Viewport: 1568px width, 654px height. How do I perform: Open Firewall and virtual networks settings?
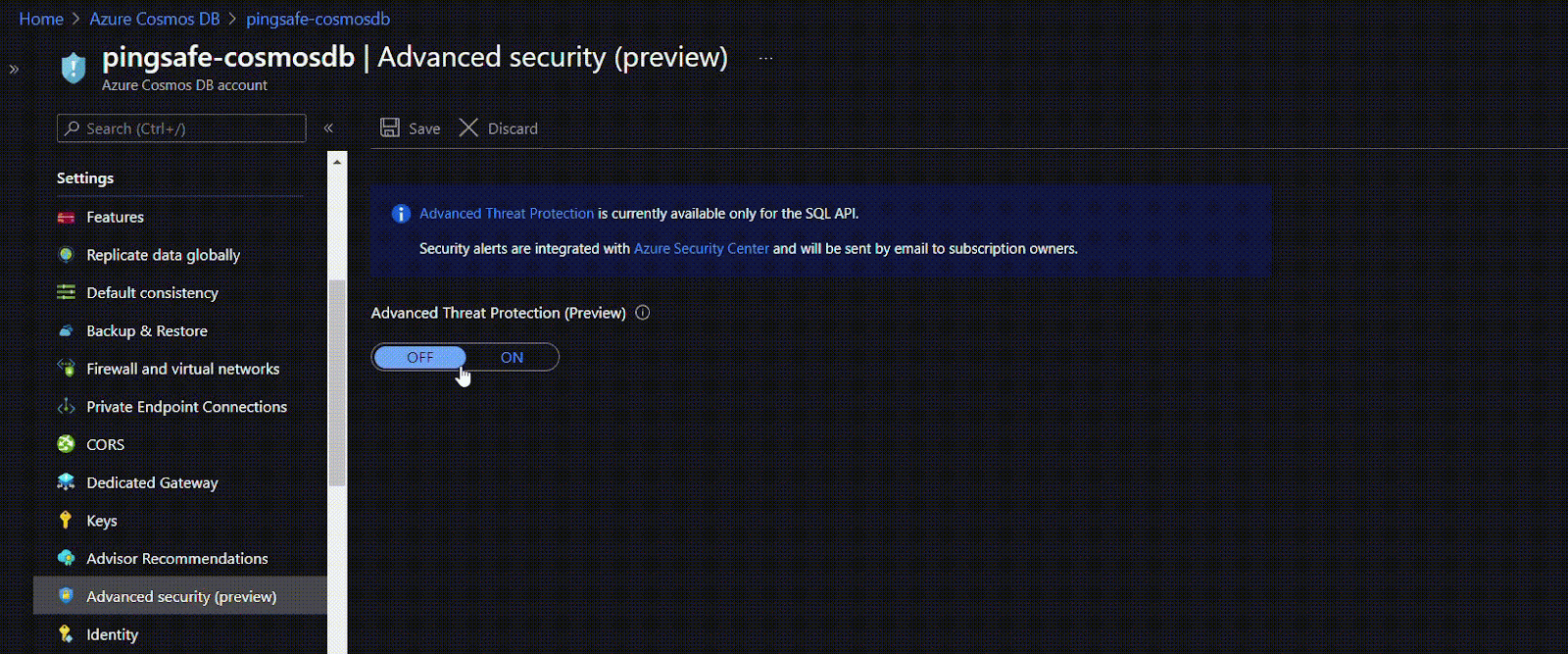(182, 369)
